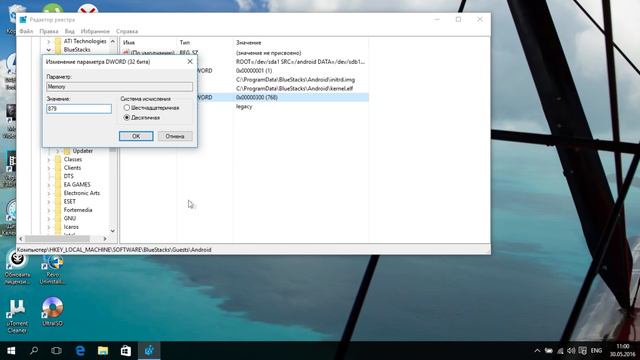Open the Избранное menu
This screenshot has width=640, height=360.
click(95, 31)
